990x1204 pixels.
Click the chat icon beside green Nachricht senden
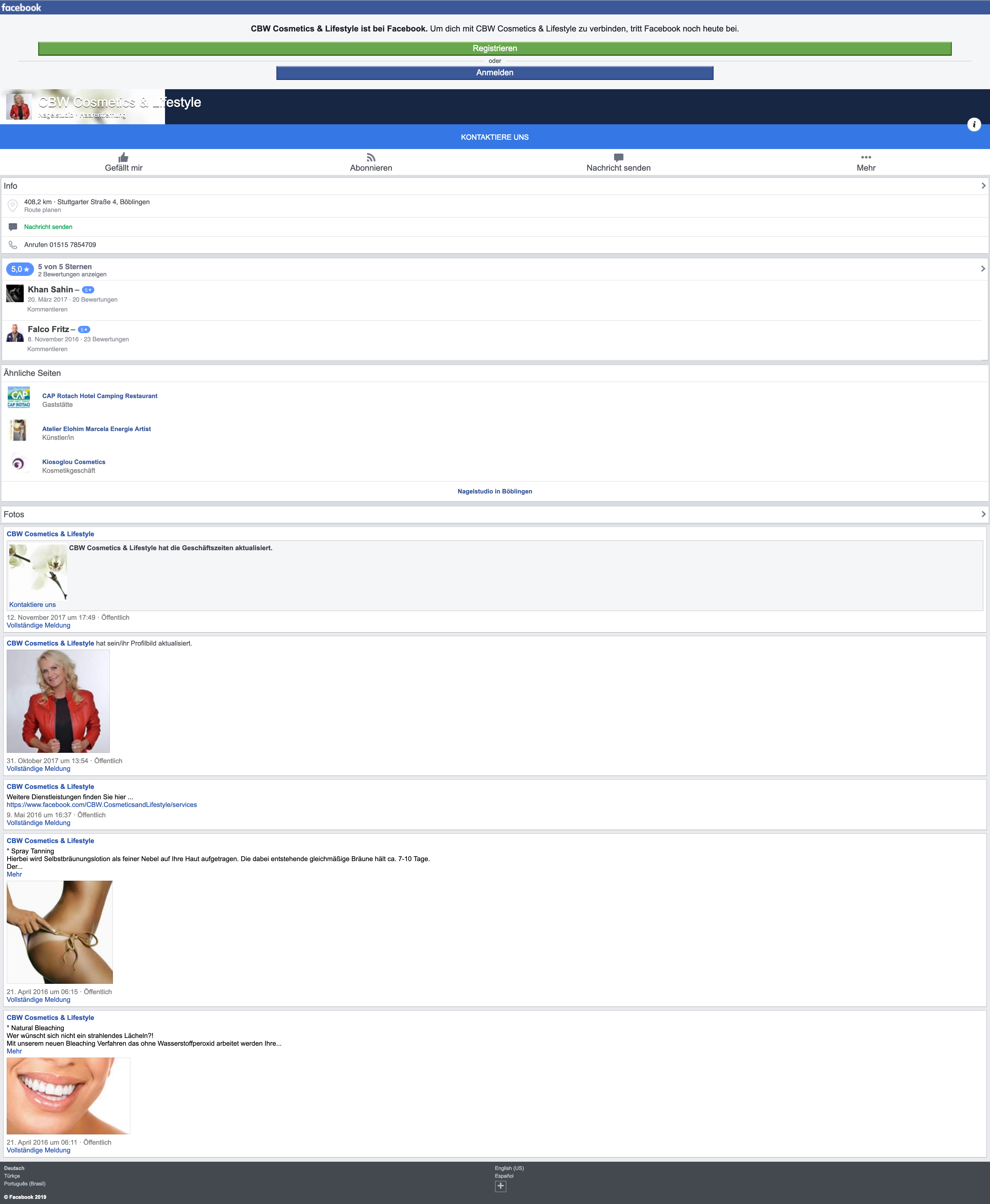[13, 227]
